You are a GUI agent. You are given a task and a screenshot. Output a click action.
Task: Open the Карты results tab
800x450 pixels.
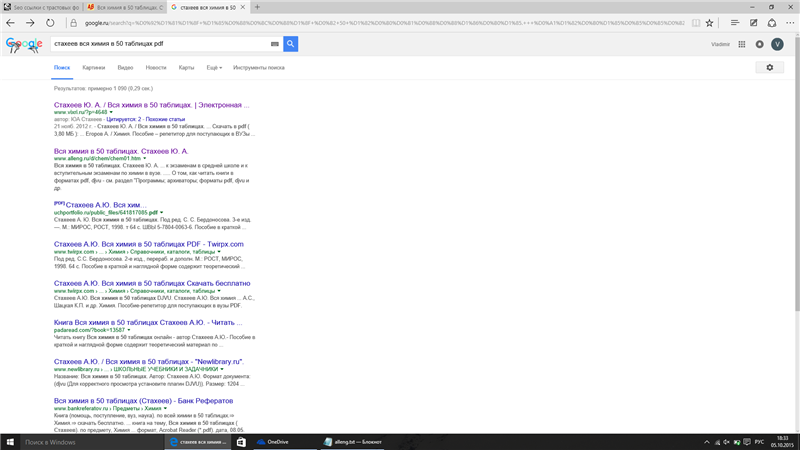pyautogui.click(x=186, y=67)
